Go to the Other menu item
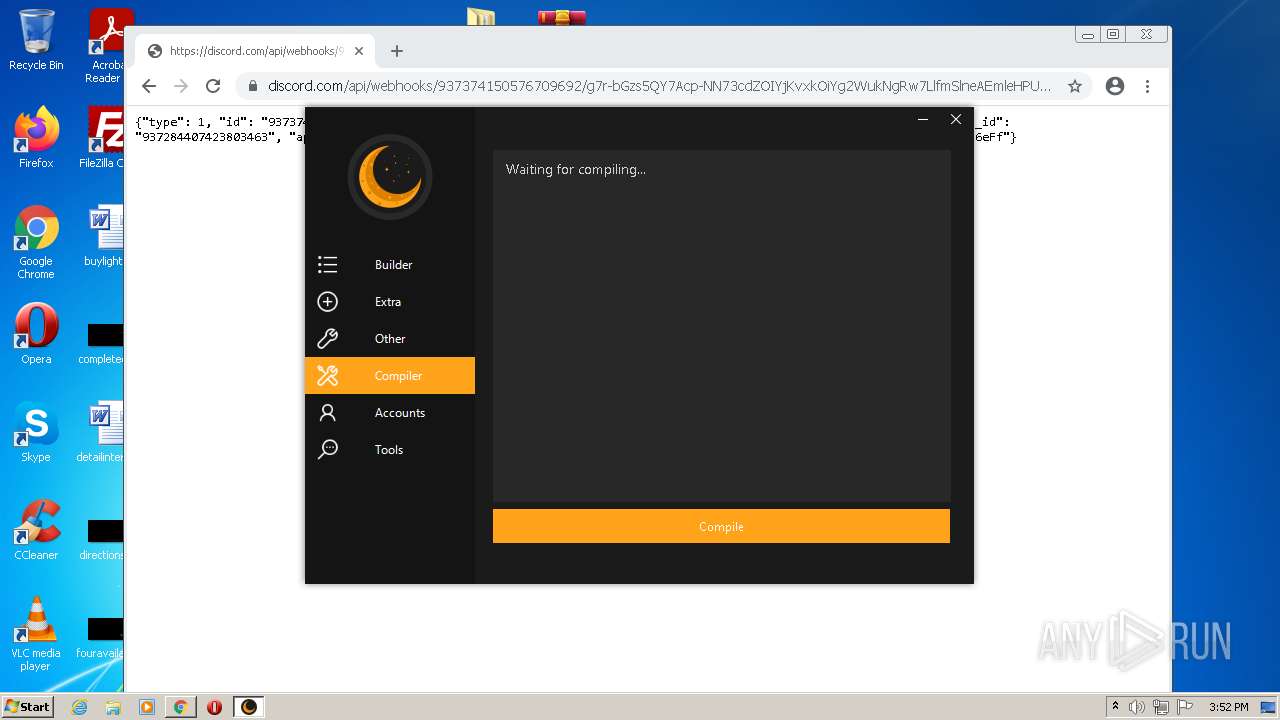The width and height of the screenshot is (1280, 720). (x=390, y=339)
